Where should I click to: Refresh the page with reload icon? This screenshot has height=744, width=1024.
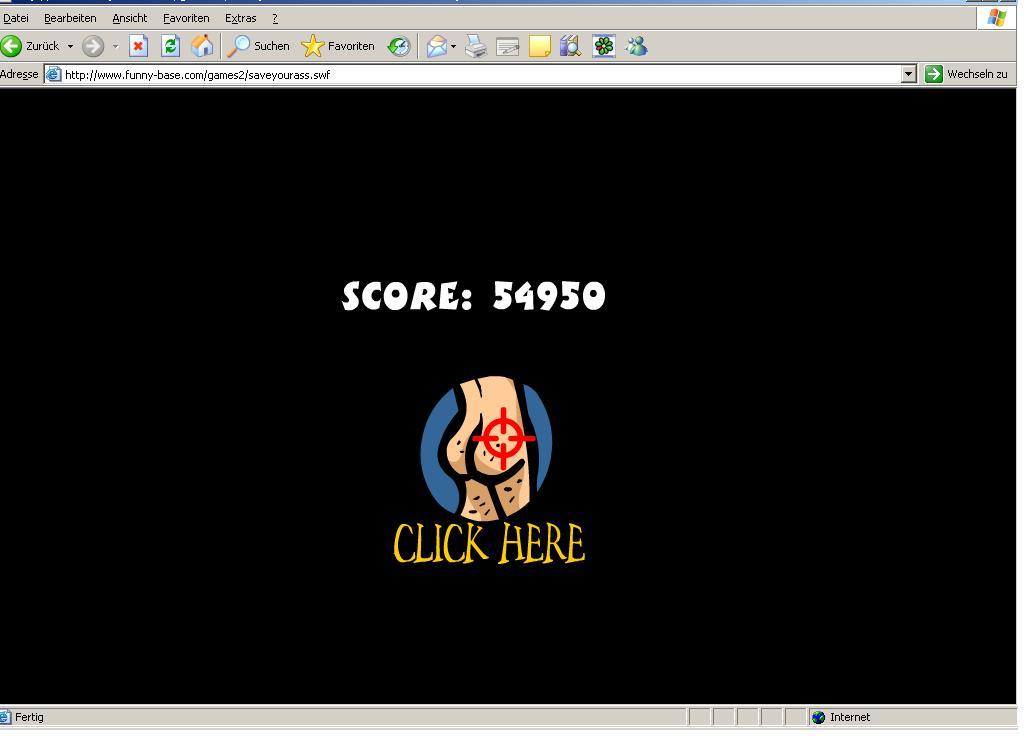(x=170, y=46)
